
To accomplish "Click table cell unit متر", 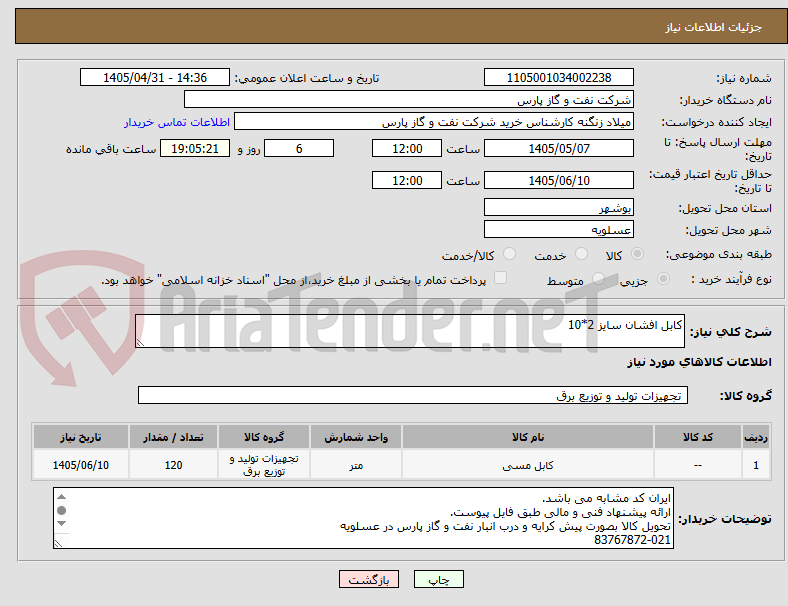I will 356,465.
